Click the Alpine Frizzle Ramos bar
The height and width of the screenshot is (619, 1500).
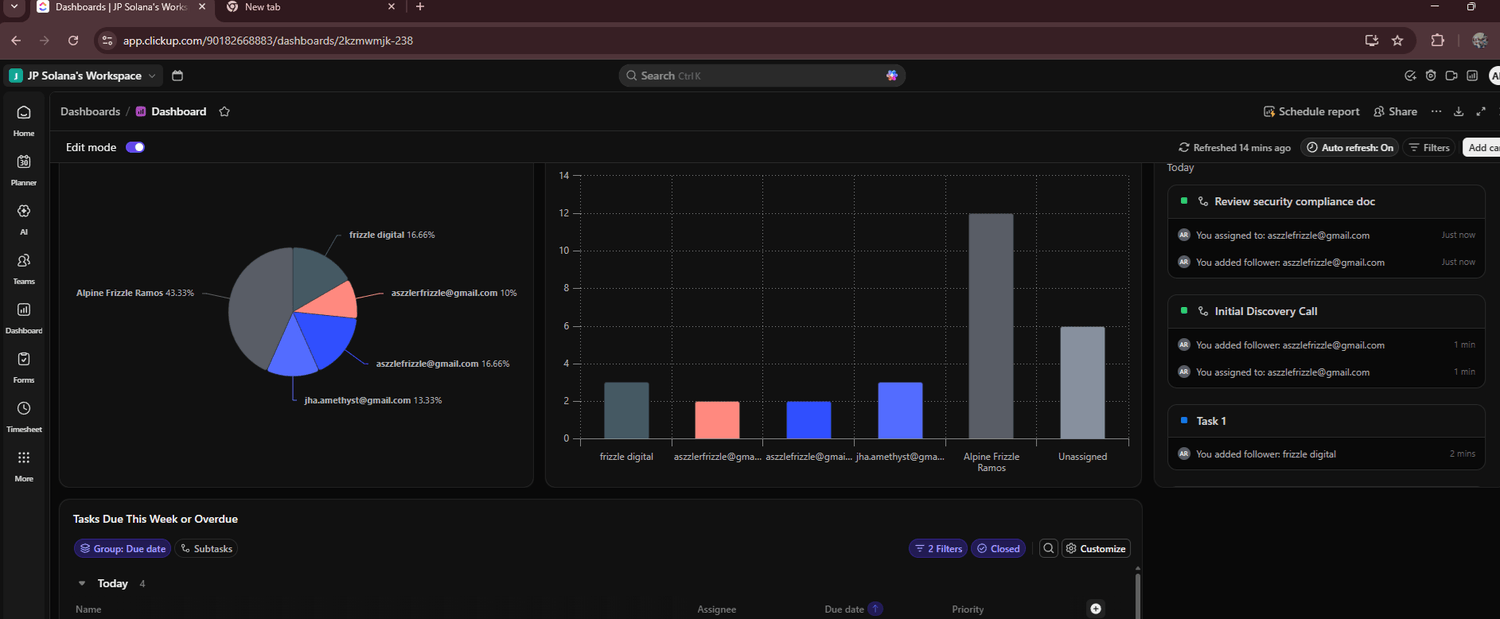(x=991, y=326)
